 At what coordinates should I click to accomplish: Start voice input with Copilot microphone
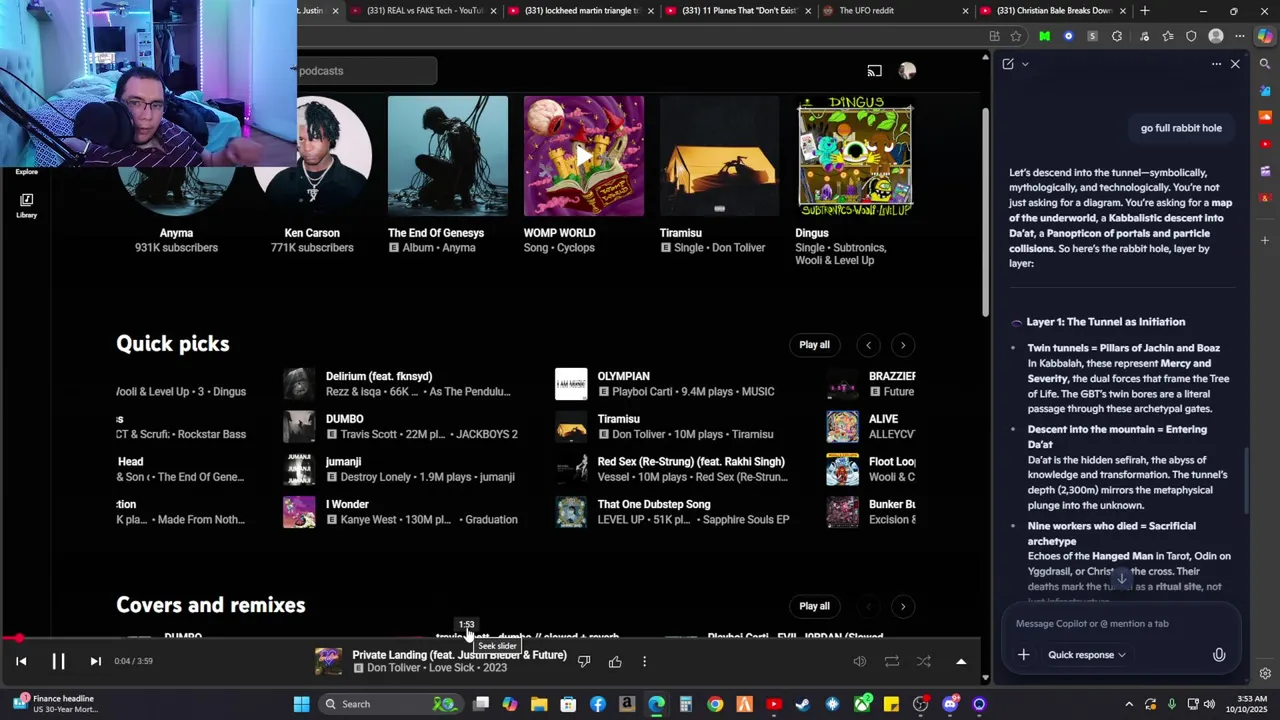point(1219,655)
